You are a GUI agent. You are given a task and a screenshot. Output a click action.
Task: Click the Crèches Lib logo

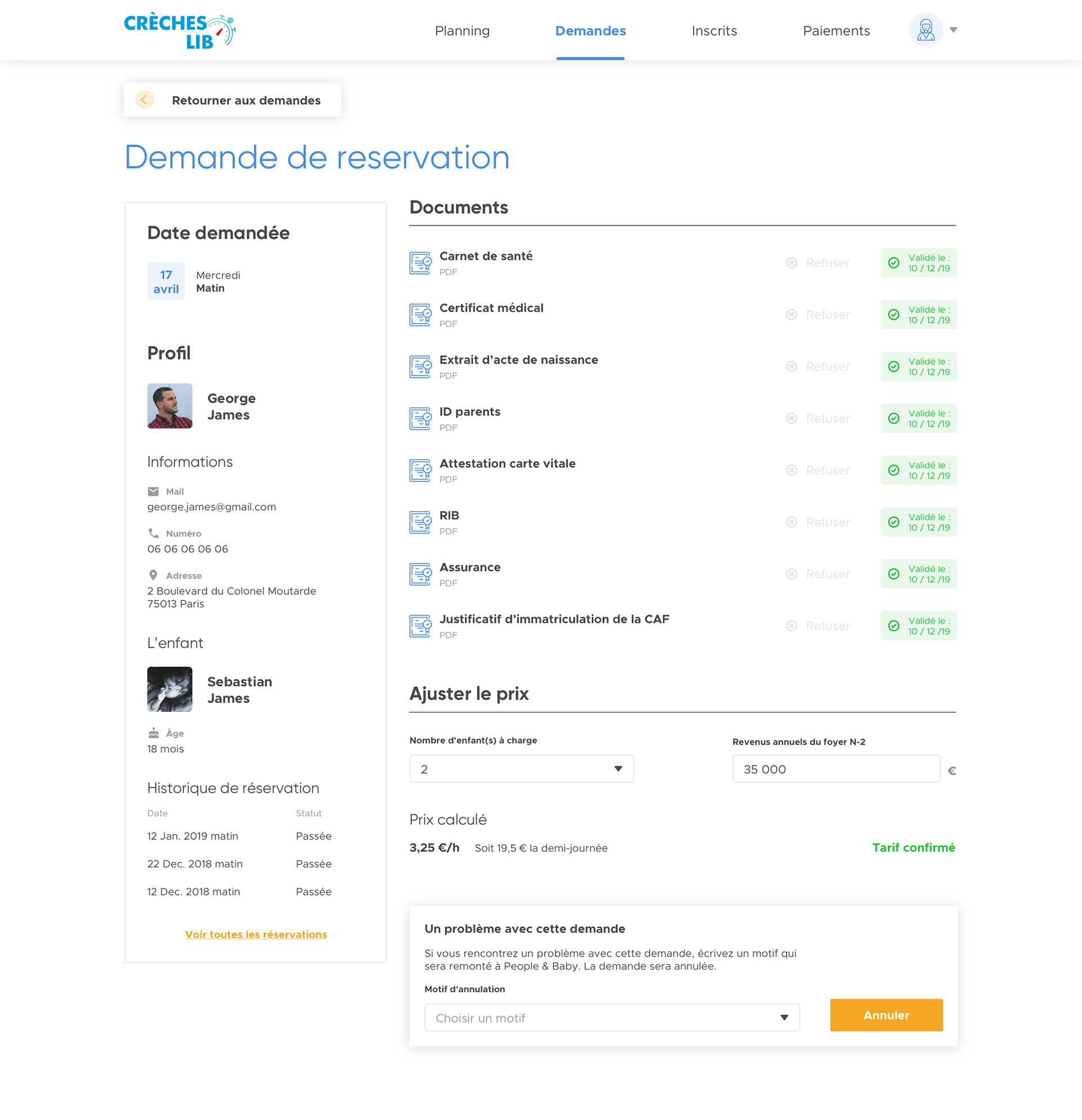[179, 31]
